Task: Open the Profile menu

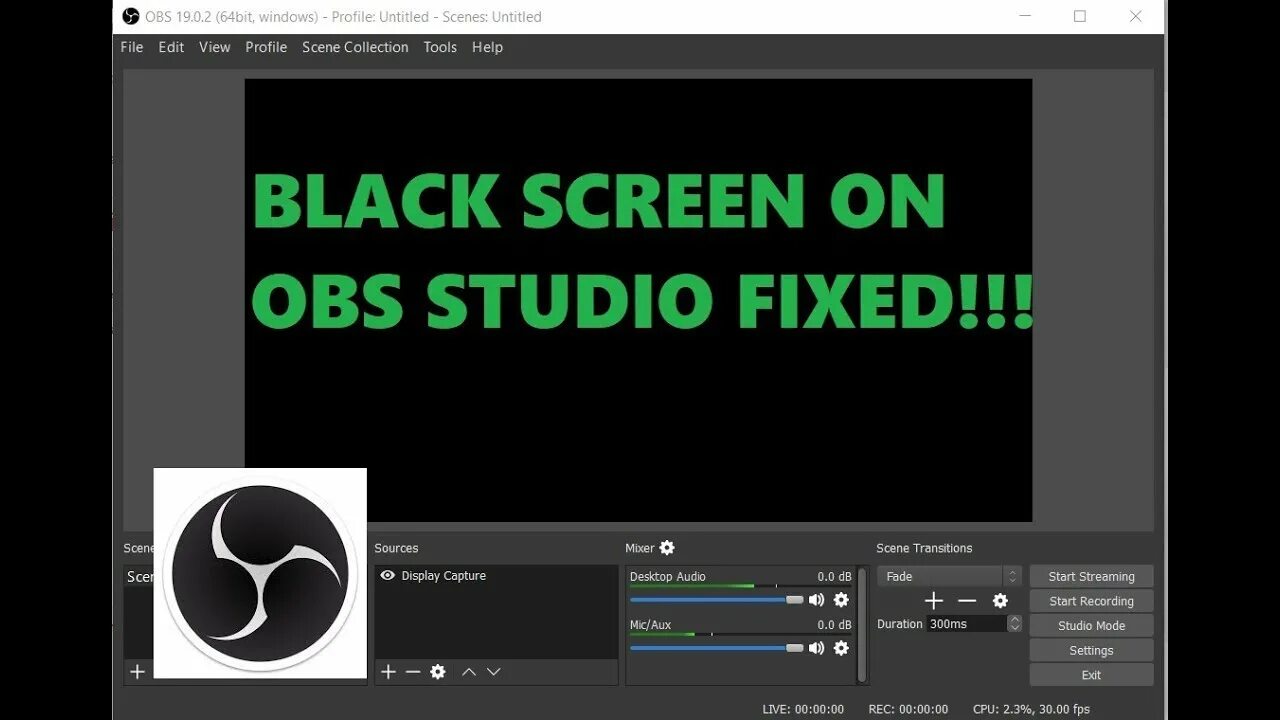Action: [x=266, y=47]
